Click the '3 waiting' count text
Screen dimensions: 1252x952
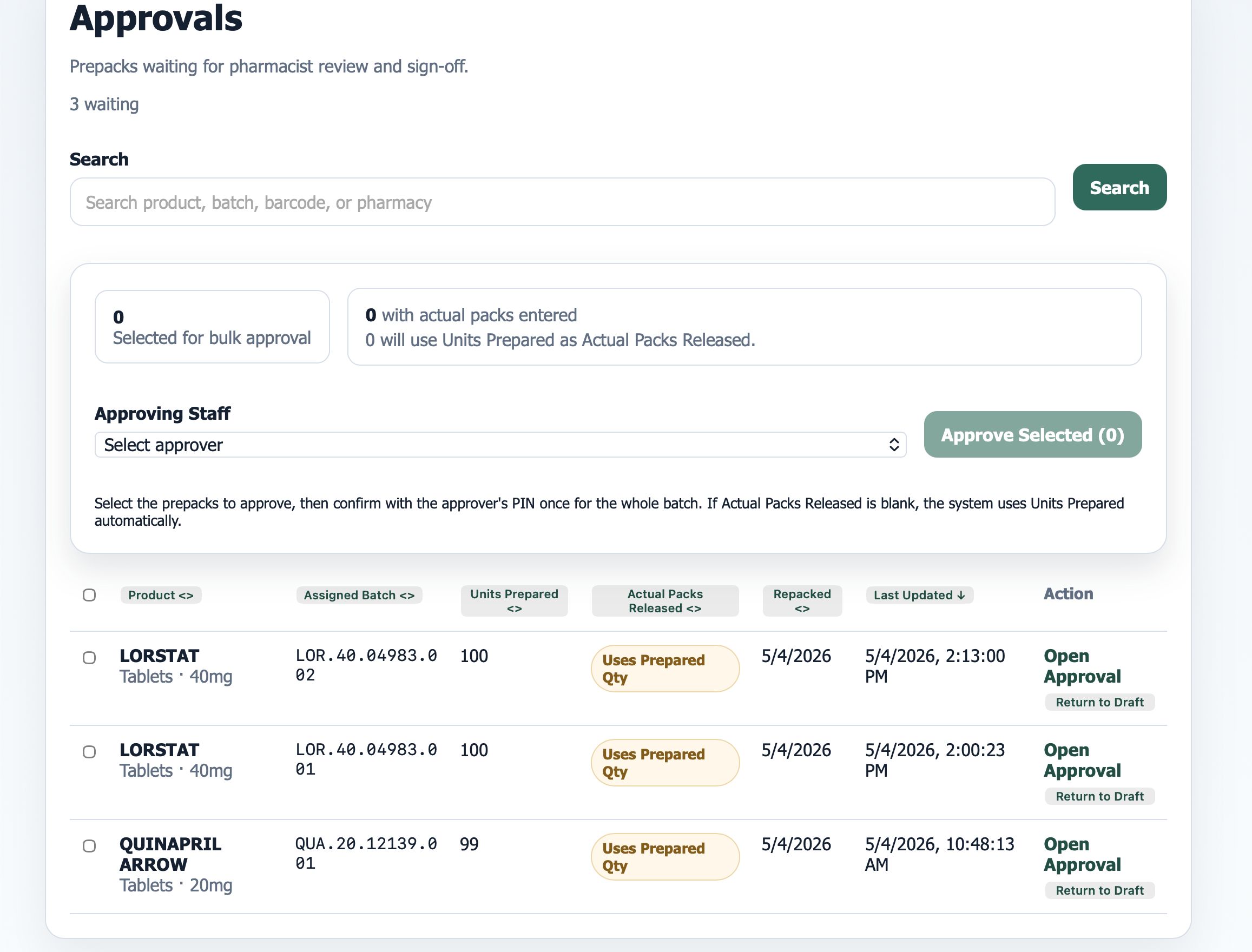coord(104,104)
